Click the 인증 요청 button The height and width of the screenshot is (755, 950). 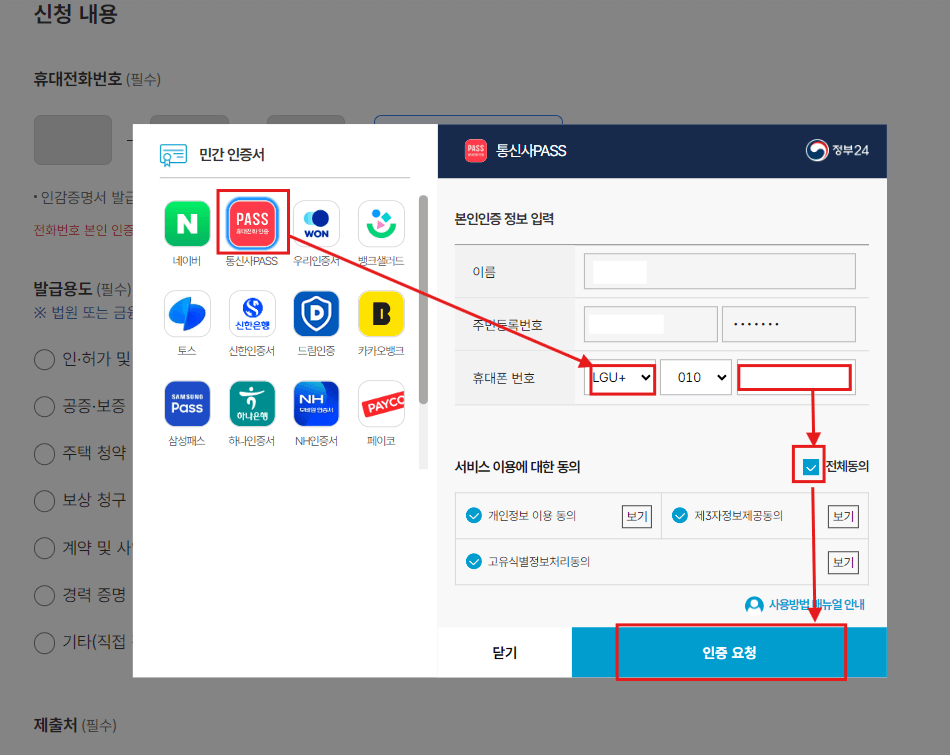pos(729,653)
